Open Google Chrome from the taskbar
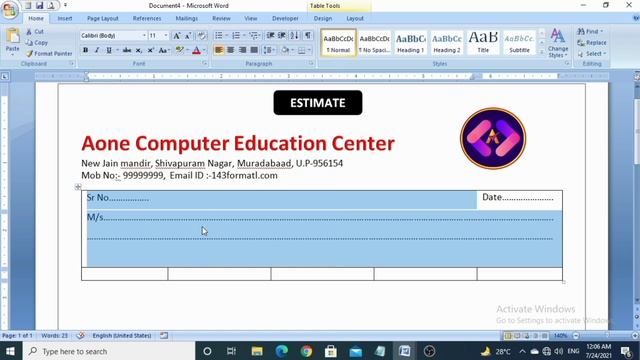 [306, 351]
